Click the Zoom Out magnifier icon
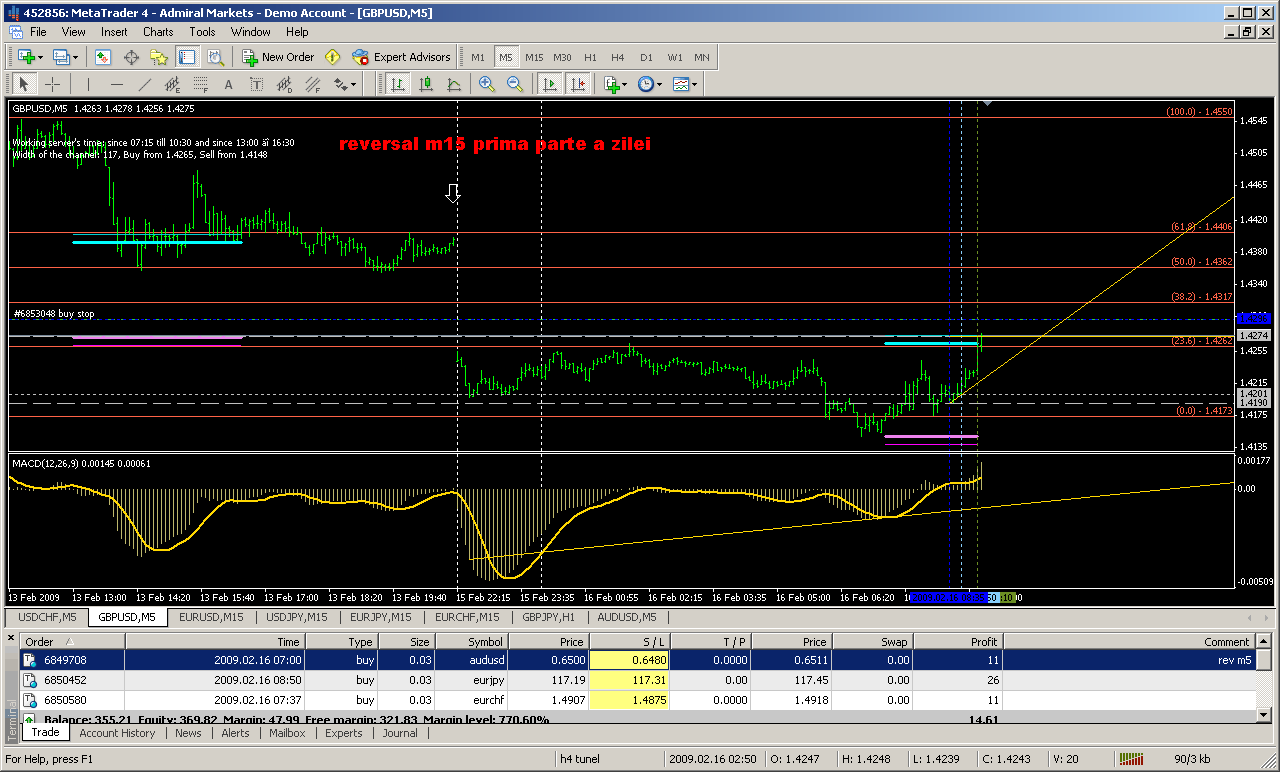Viewport: 1280px width, 772px height. [x=515, y=85]
